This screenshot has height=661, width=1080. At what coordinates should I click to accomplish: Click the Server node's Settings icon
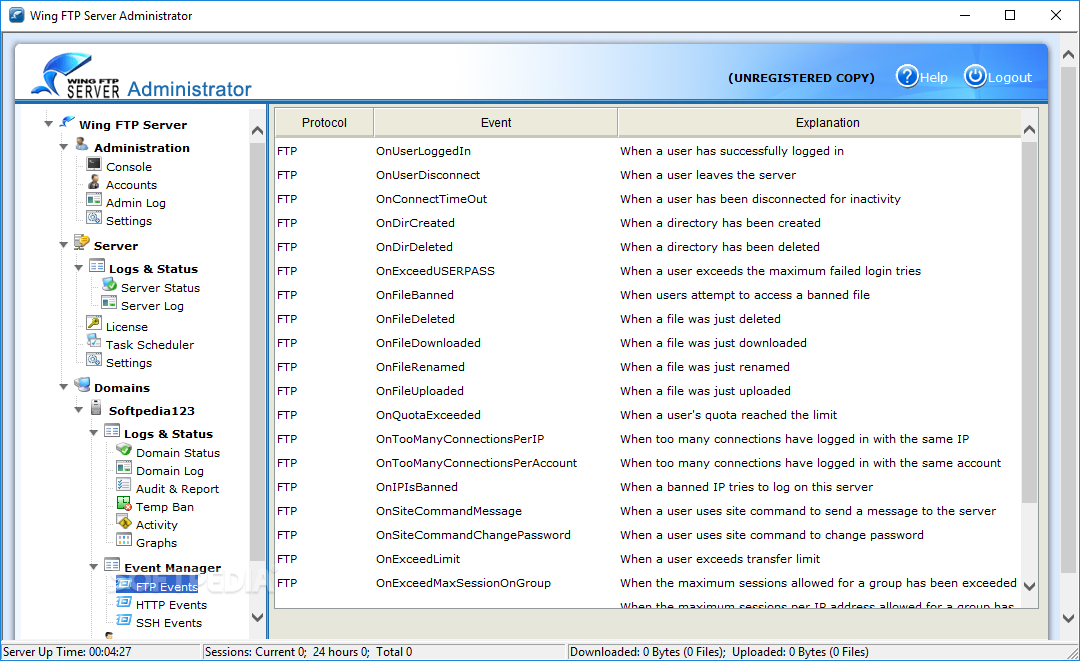94,359
